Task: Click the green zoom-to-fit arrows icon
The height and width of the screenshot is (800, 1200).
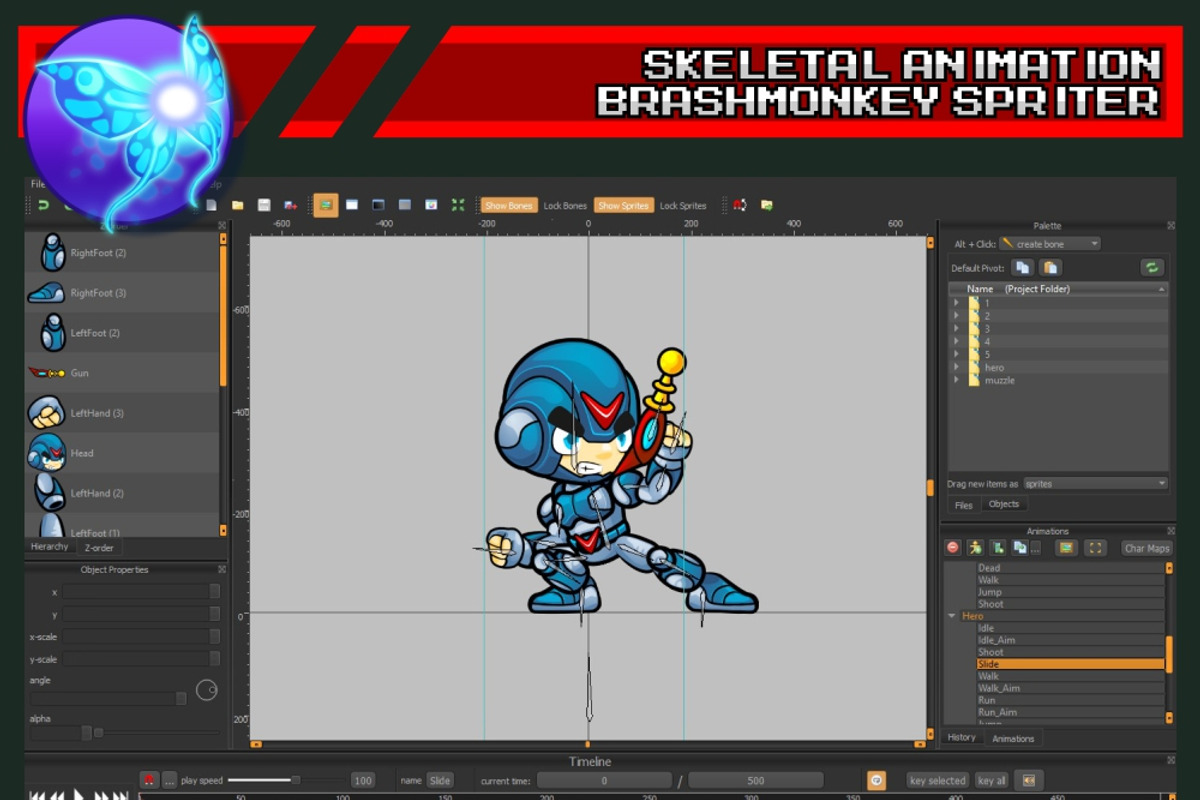Action: [x=458, y=205]
